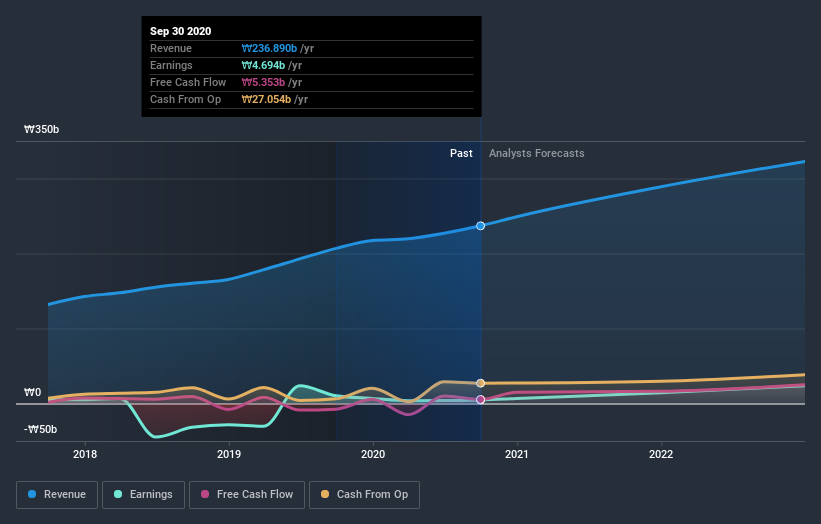
Task: Click the pink Free Cash Flow legend dot
Action: pyautogui.click(x=205, y=494)
